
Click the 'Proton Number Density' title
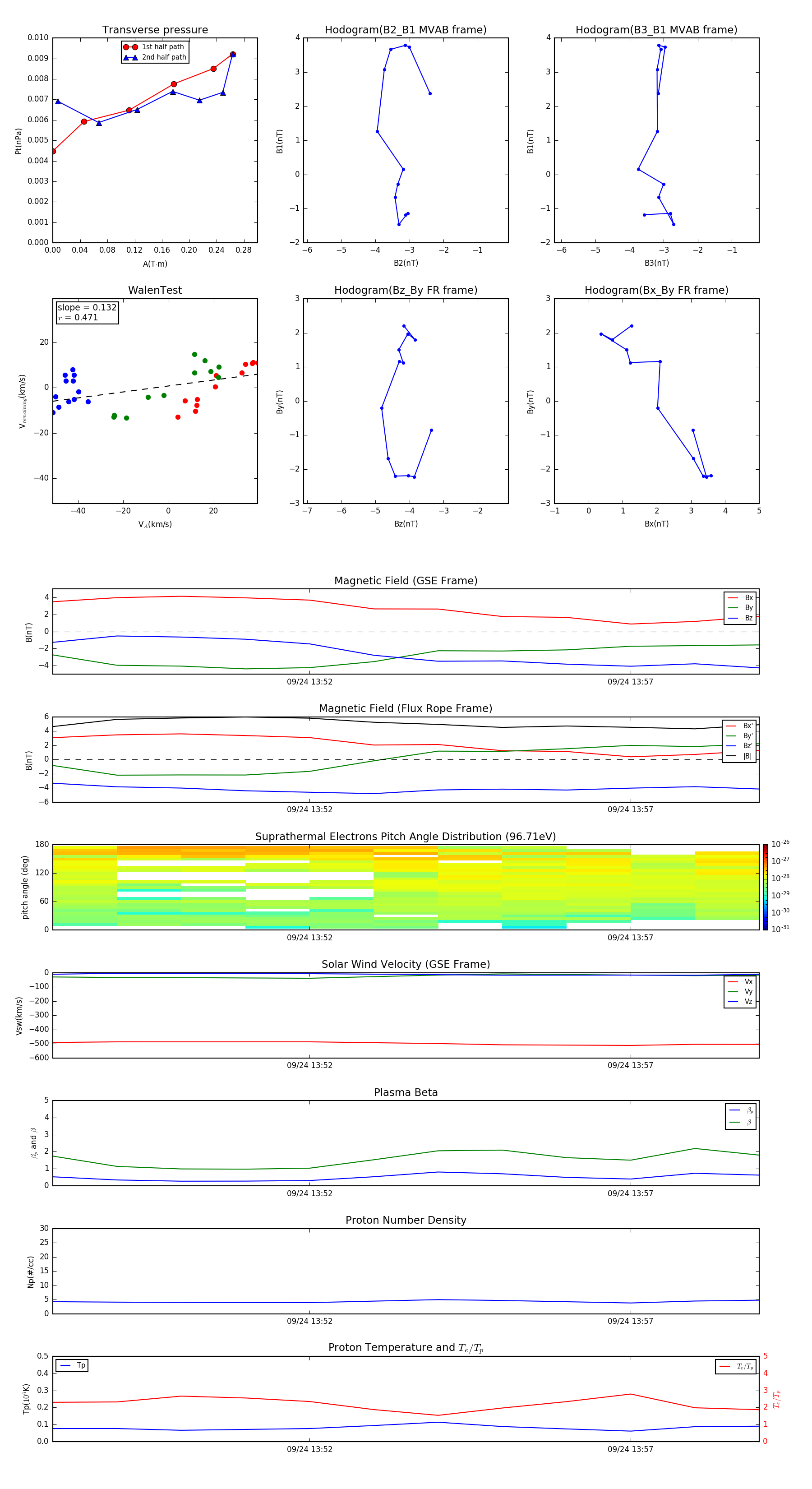pyautogui.click(x=406, y=1220)
